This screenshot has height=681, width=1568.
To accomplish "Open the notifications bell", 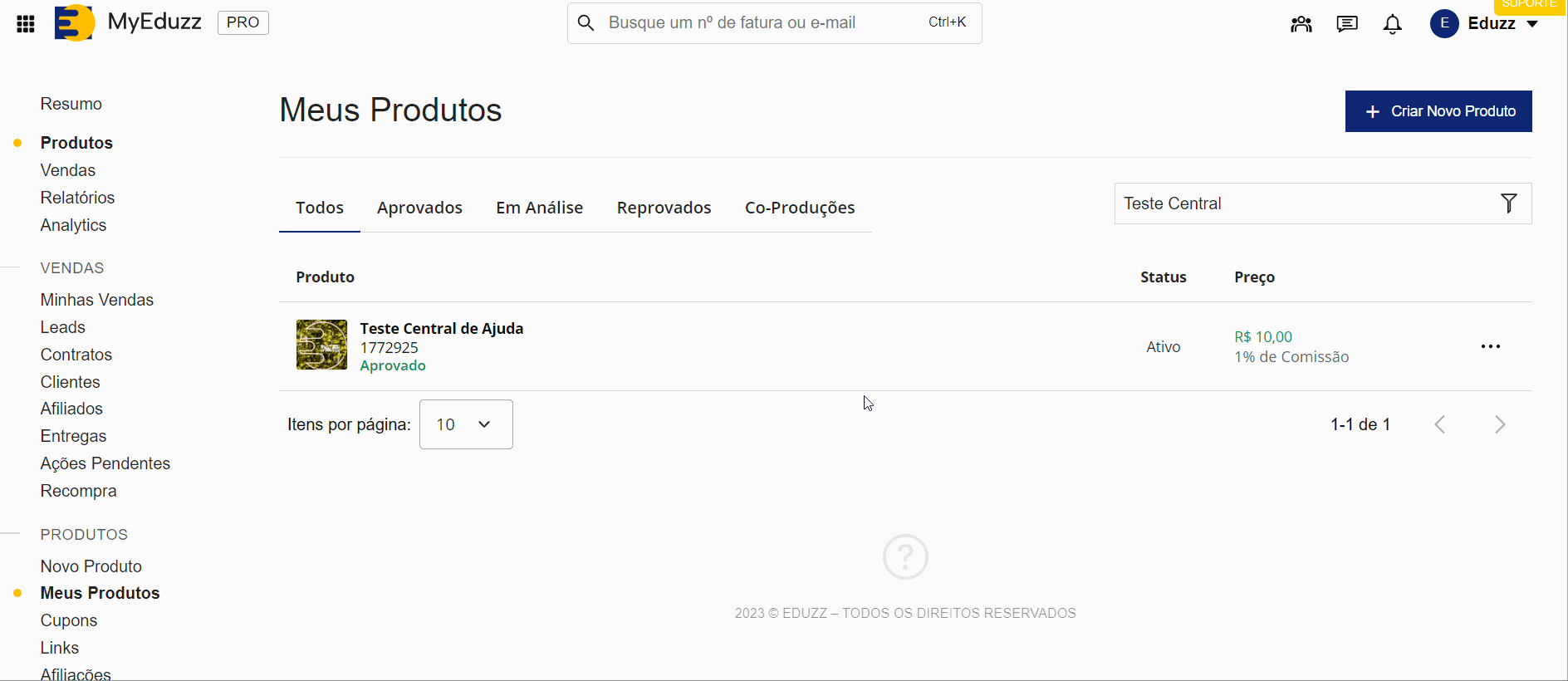I will (1392, 24).
